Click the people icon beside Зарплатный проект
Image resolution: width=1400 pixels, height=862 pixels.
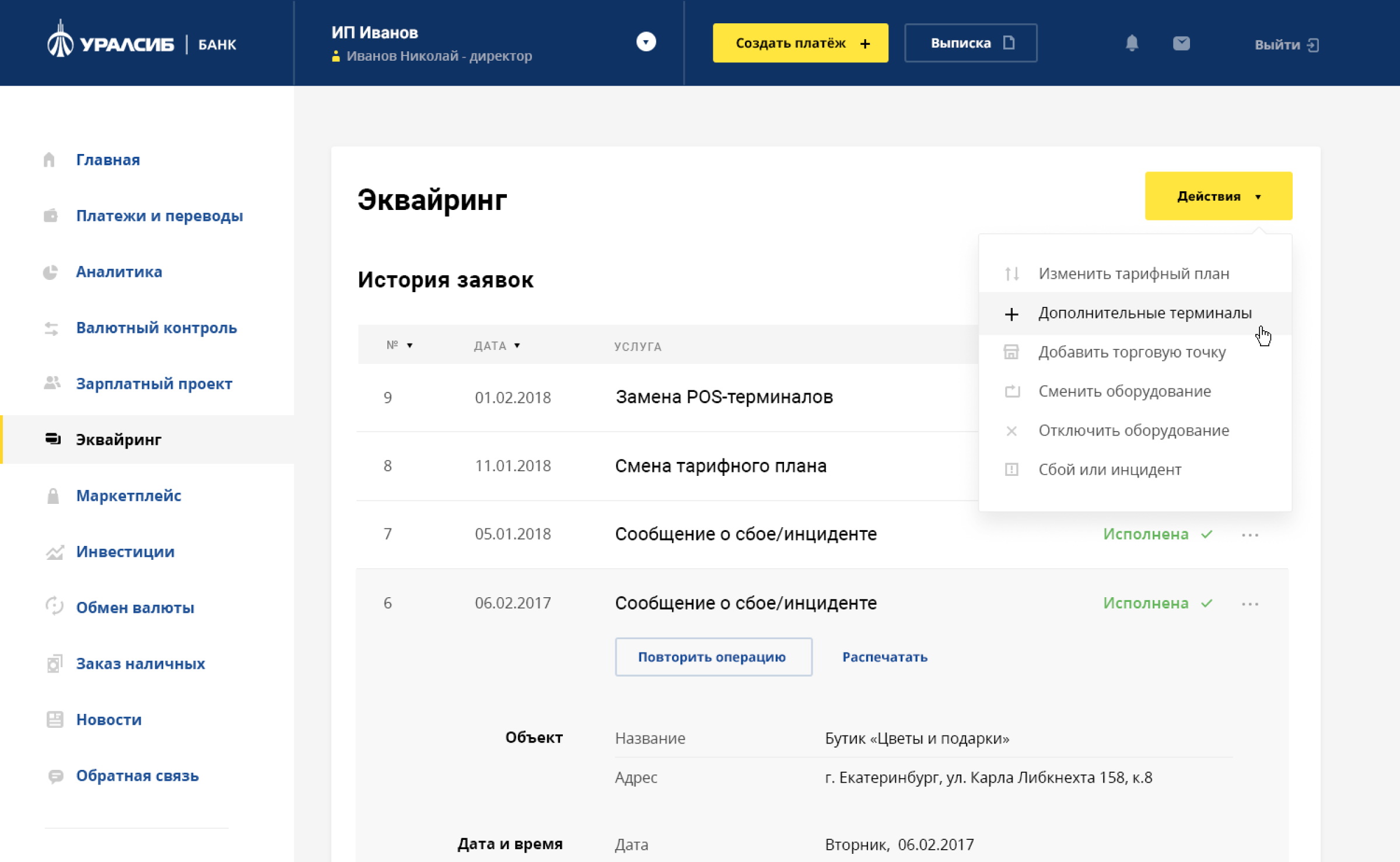[x=52, y=383]
